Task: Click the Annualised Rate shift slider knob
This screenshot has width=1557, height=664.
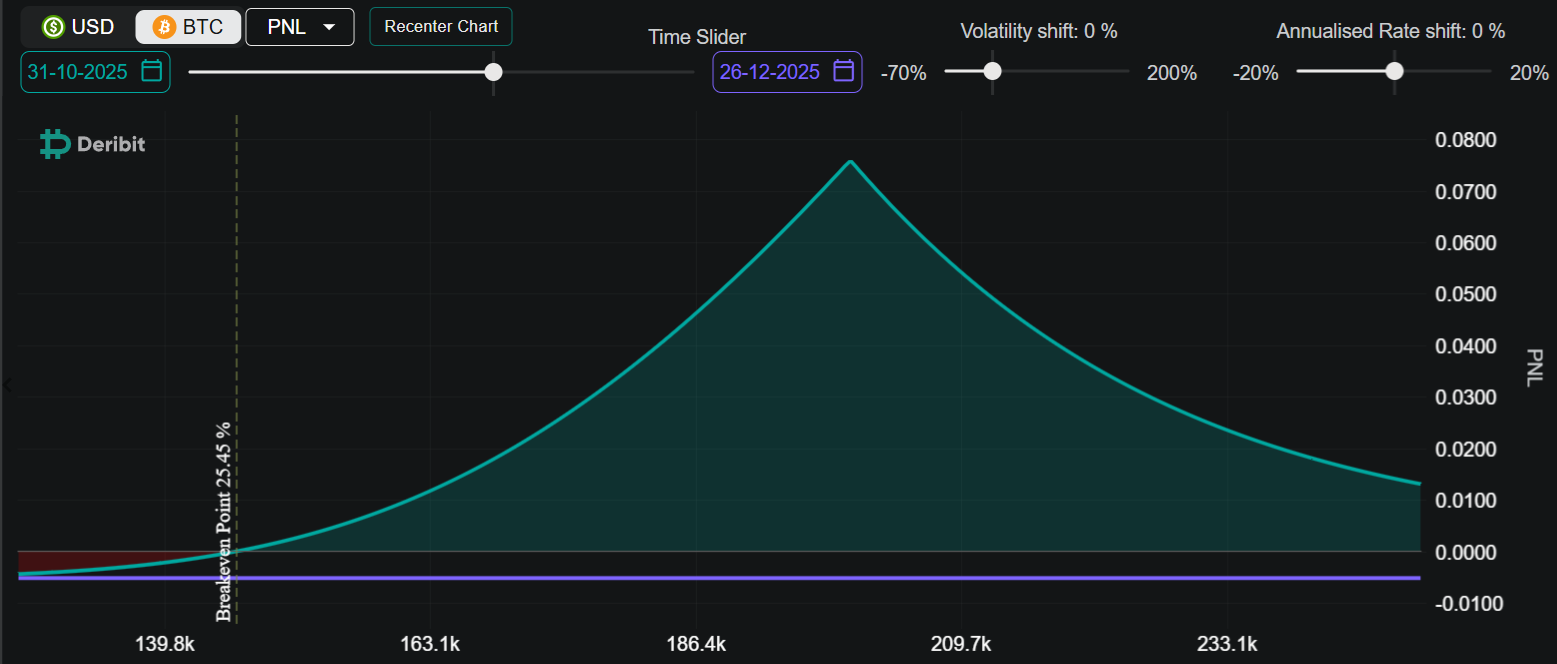Action: (1394, 72)
